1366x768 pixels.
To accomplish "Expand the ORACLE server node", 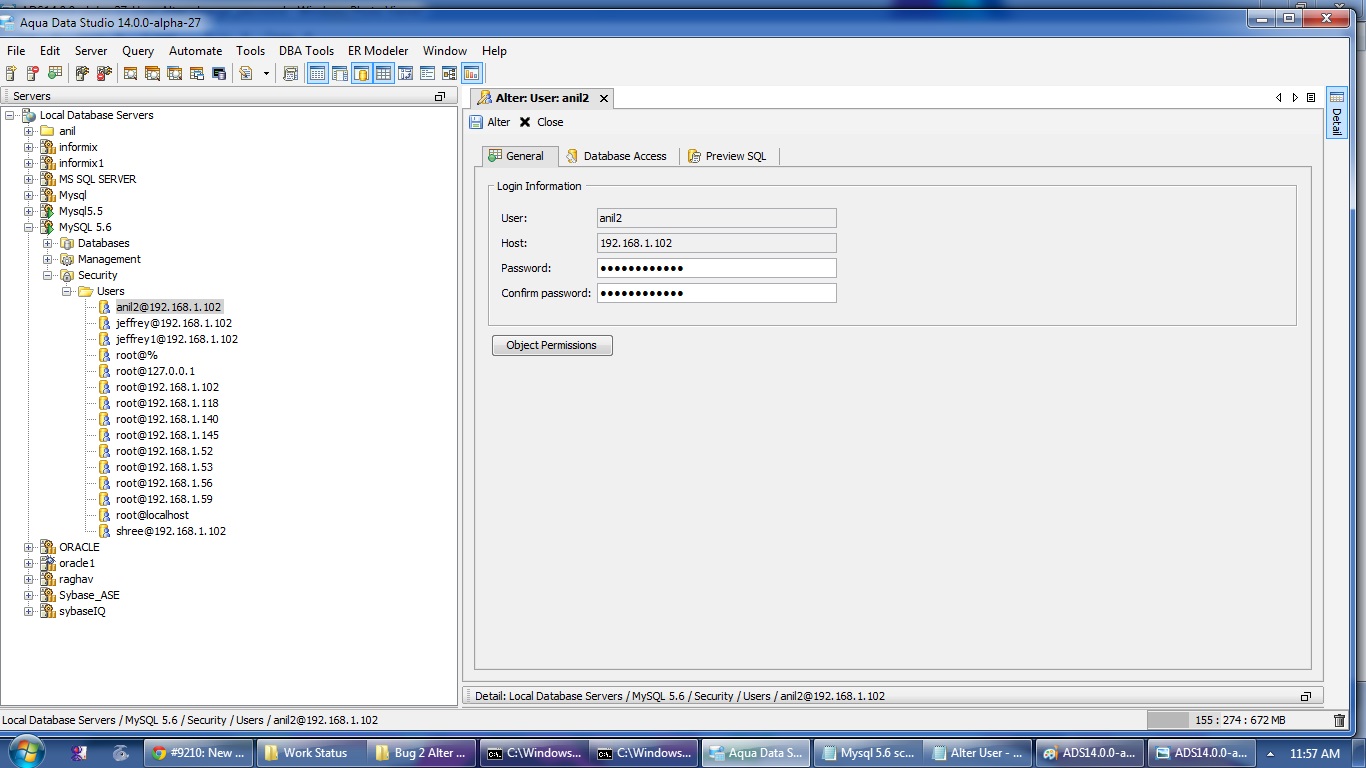I will (29, 547).
